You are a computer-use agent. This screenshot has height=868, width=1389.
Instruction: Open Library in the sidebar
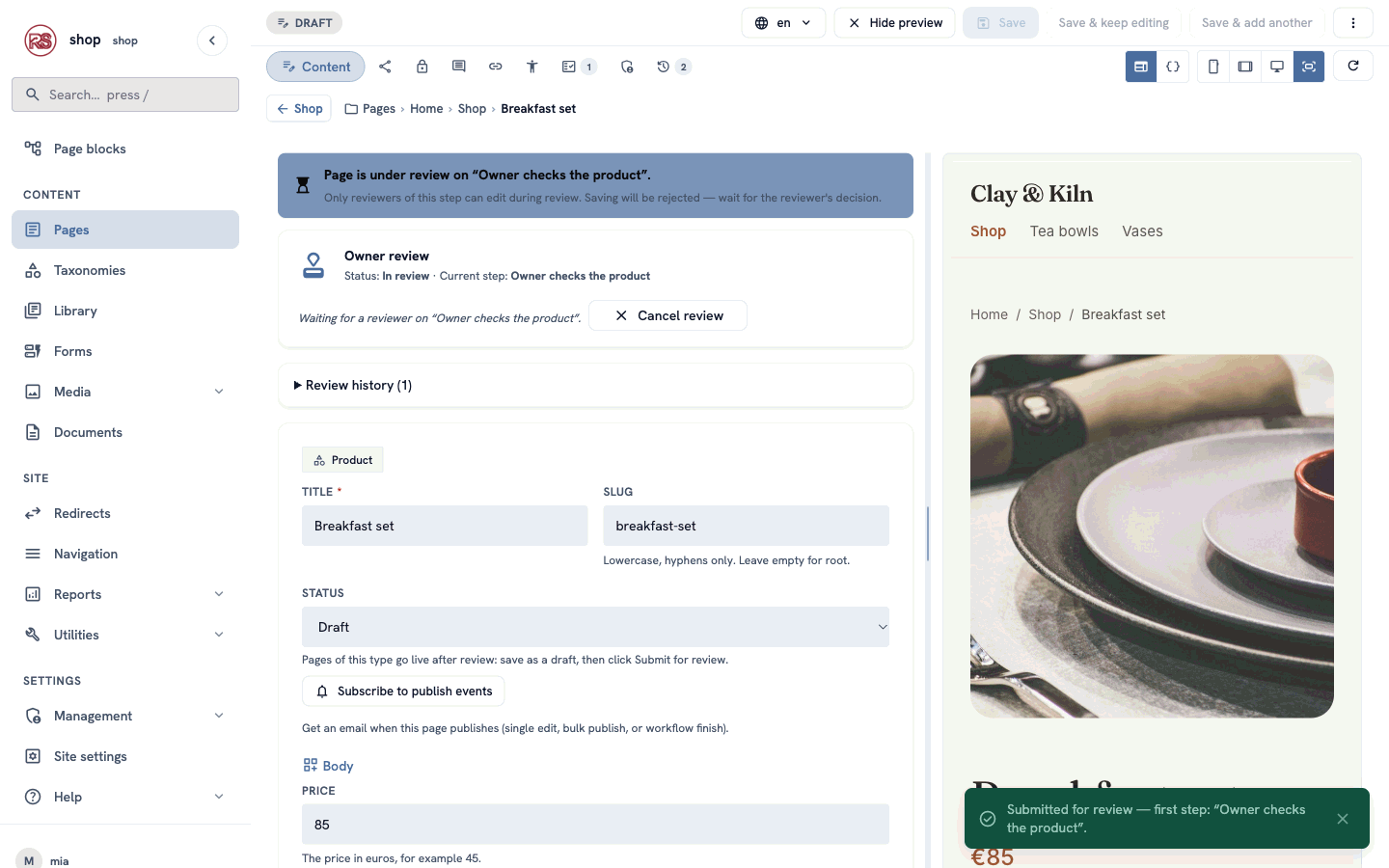125,311
